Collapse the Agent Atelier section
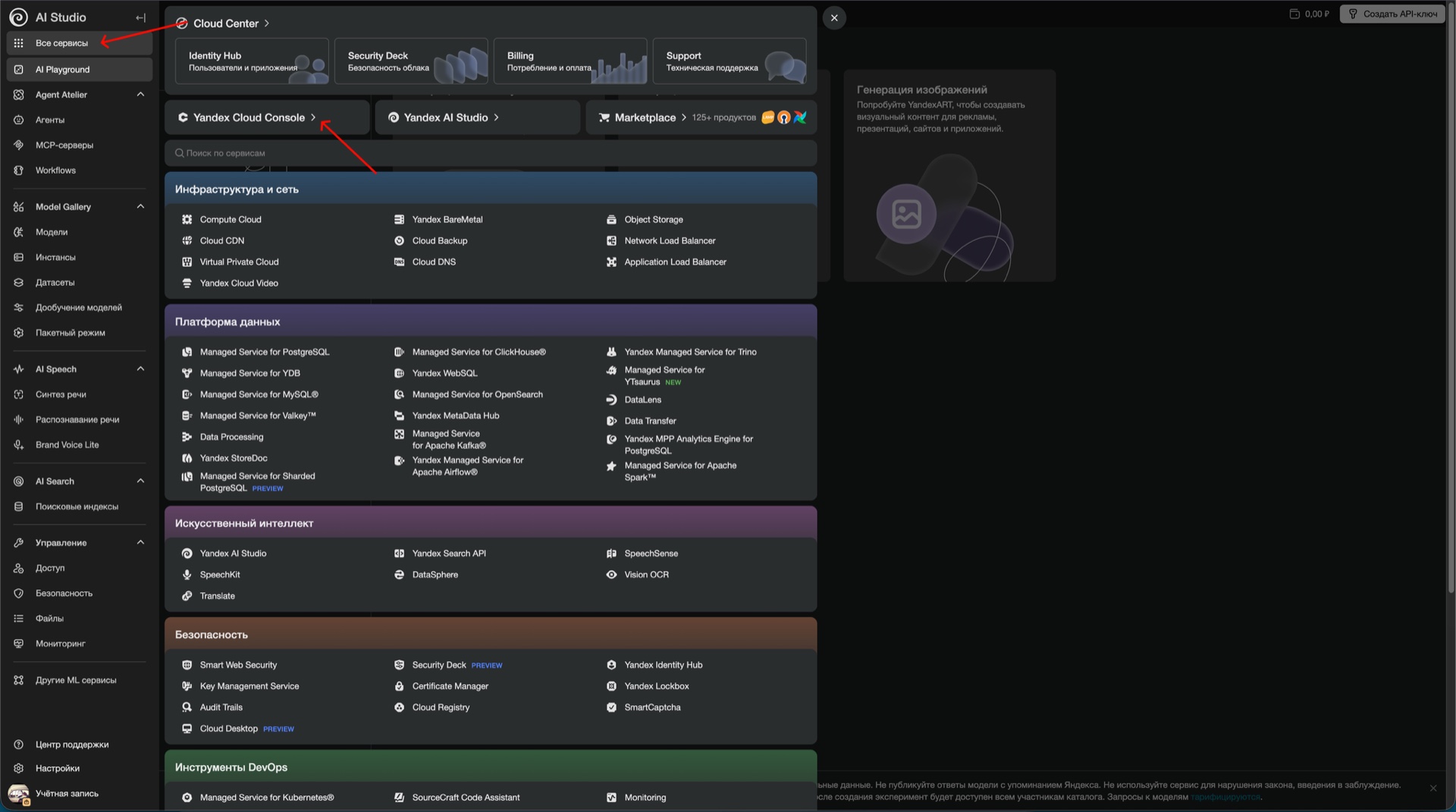Screen dimensions: 1456x812 pyautogui.click(x=140, y=94)
